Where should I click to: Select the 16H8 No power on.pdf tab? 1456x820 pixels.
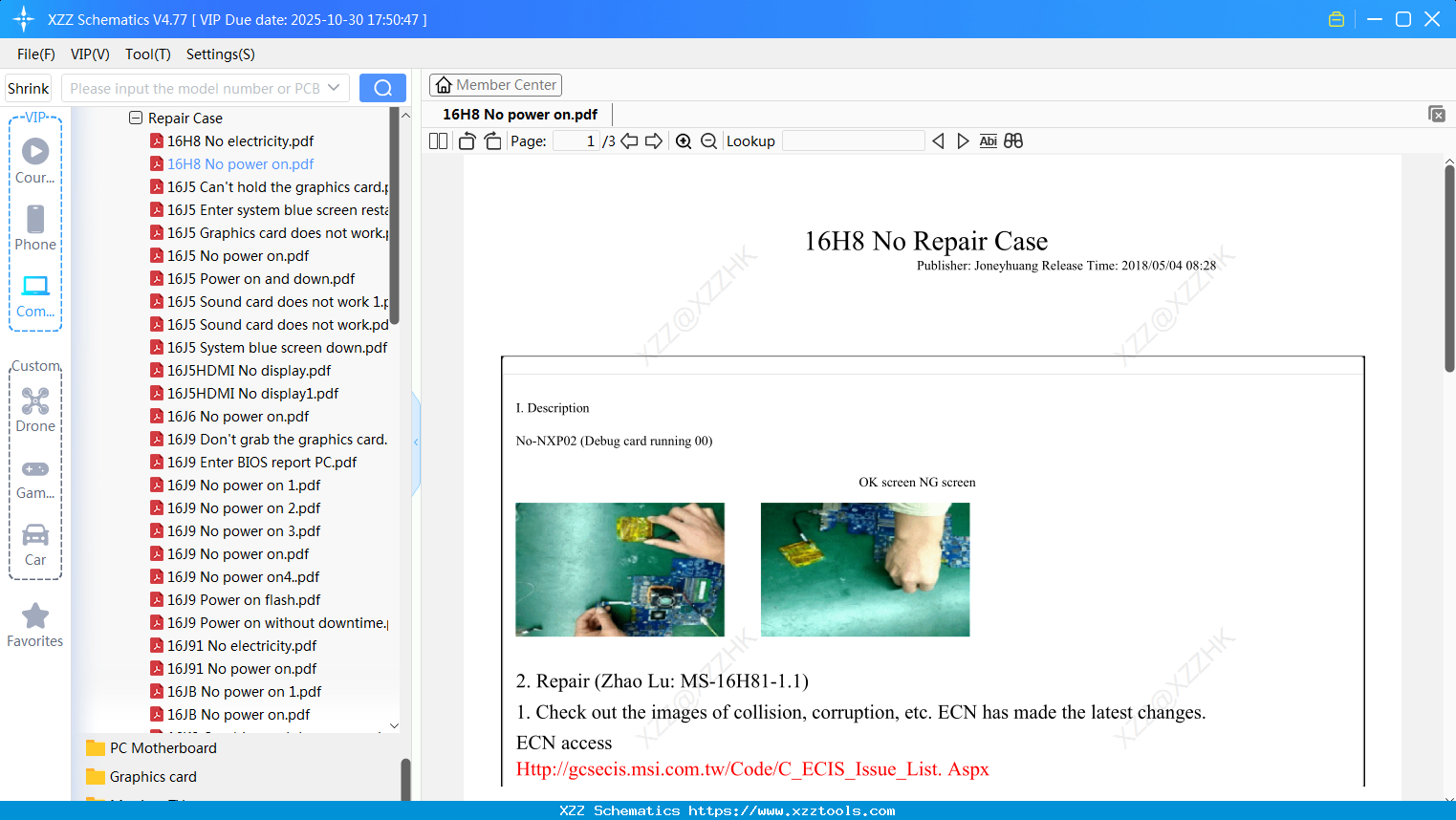[x=520, y=115]
